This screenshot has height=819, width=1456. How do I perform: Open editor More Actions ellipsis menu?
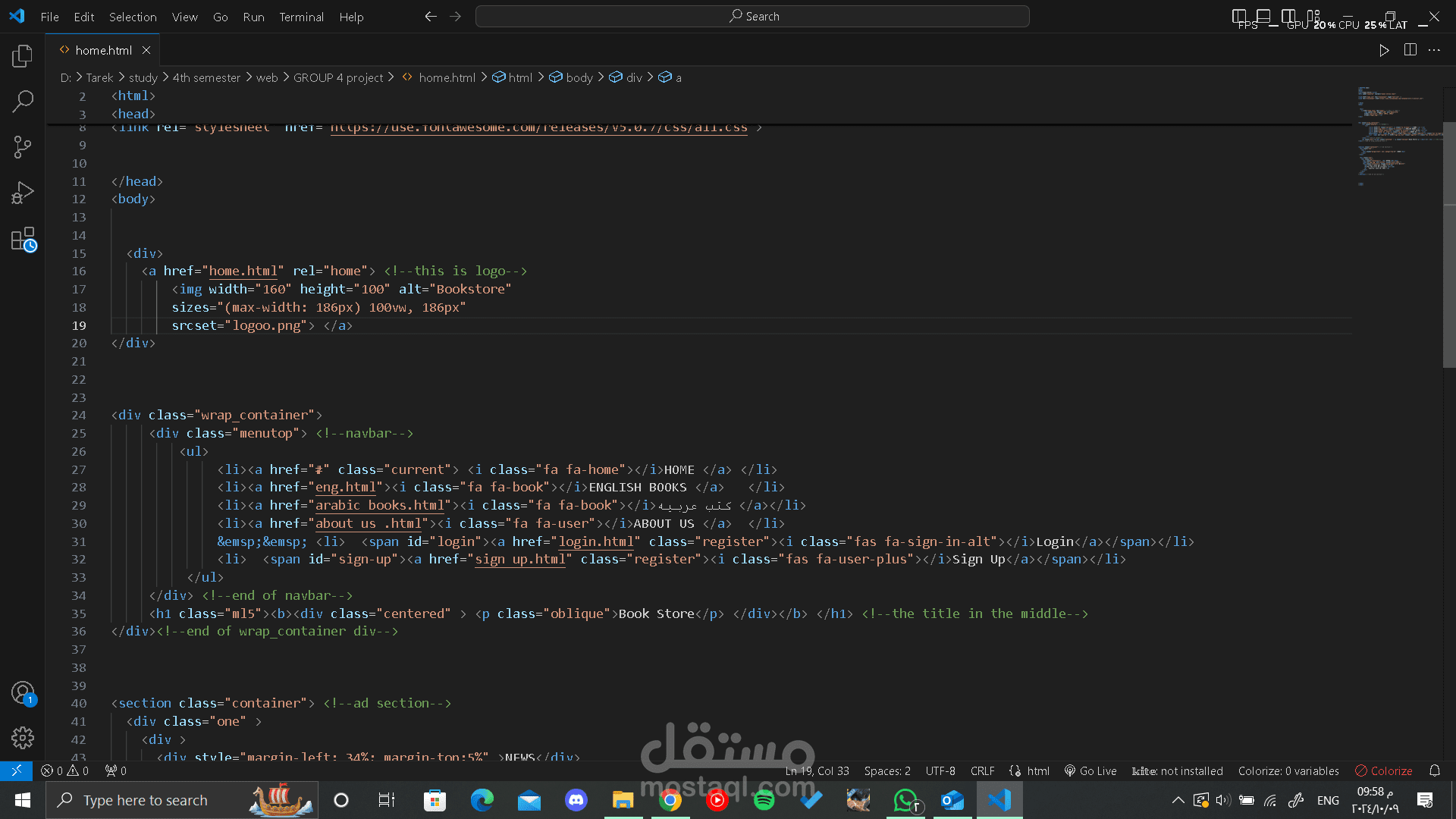(x=1434, y=50)
